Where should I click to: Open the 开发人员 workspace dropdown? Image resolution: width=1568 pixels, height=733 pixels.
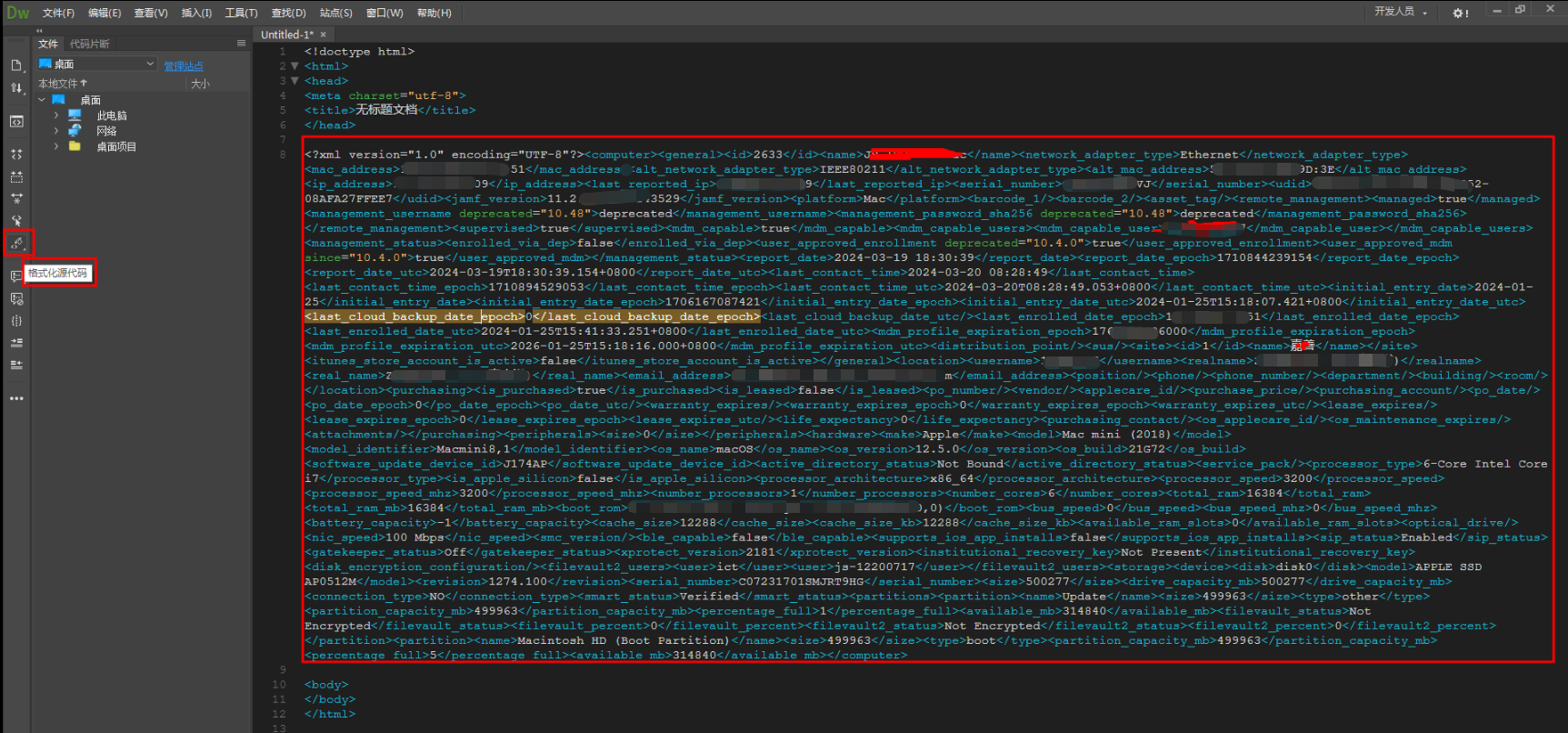[1401, 12]
